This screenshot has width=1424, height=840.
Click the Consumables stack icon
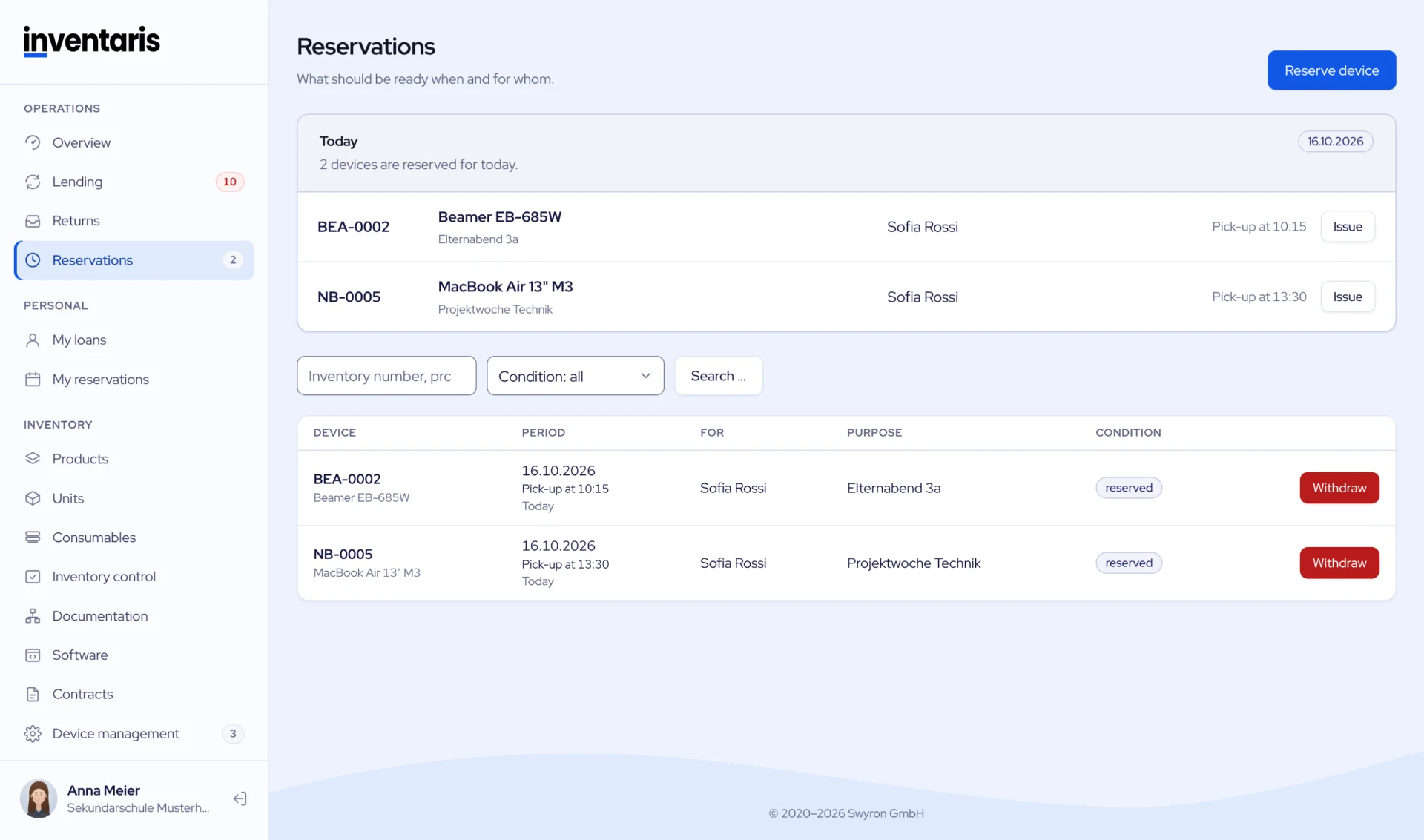(33, 537)
